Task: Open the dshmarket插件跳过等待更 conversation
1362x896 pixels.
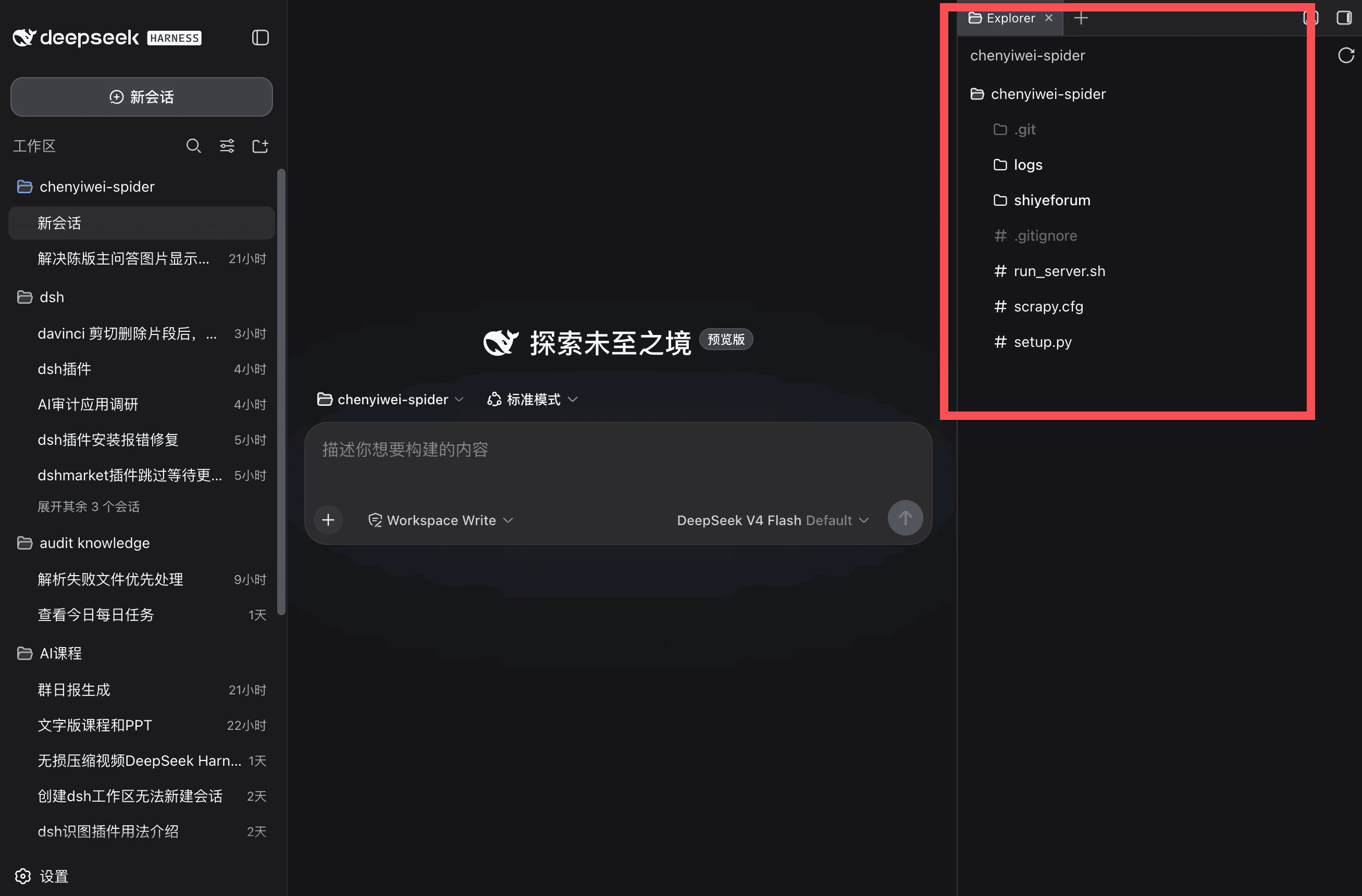Action: [x=141, y=476]
